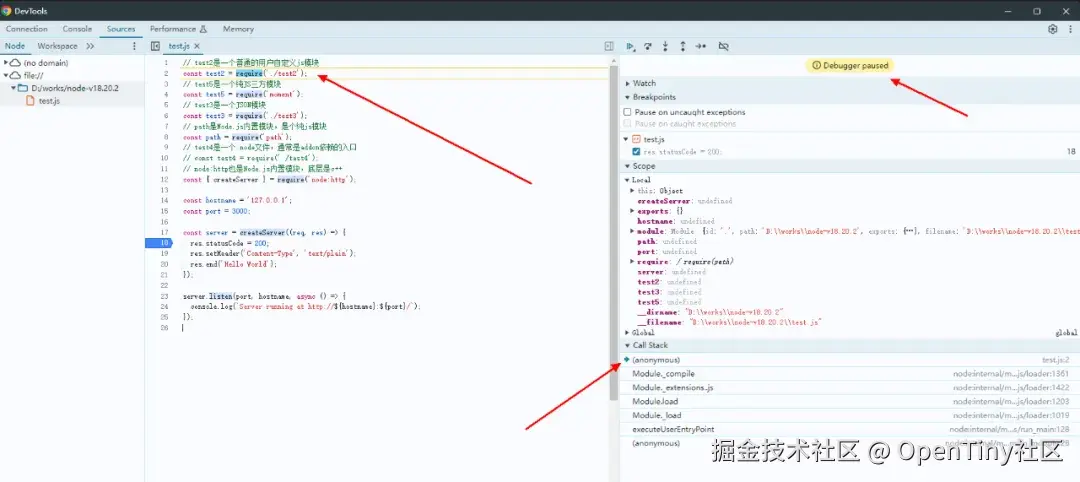Viewport: 1080px width, 482px height.
Task: Click the orange test.js icon in Breakpoints
Action: [636, 139]
